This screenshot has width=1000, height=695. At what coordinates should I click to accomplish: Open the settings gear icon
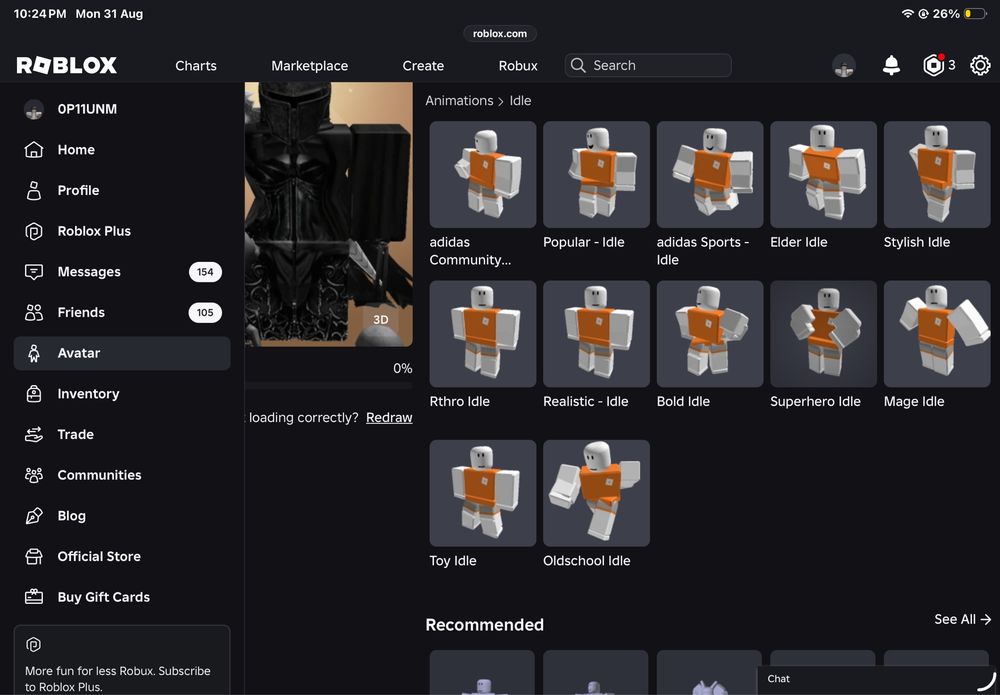pyautogui.click(x=980, y=65)
